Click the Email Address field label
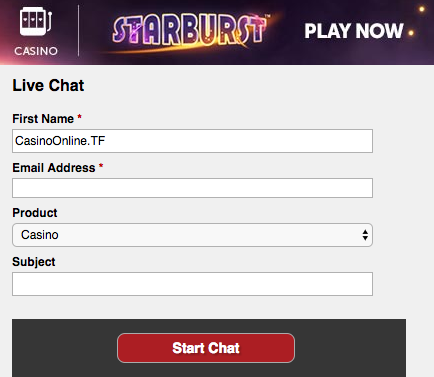The image size is (434, 377). pyautogui.click(x=54, y=168)
